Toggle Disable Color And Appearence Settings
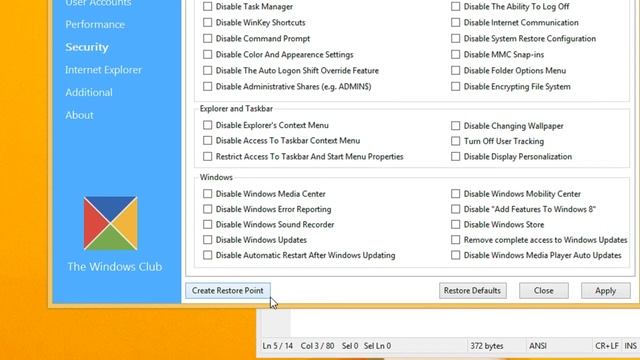 coord(207,54)
